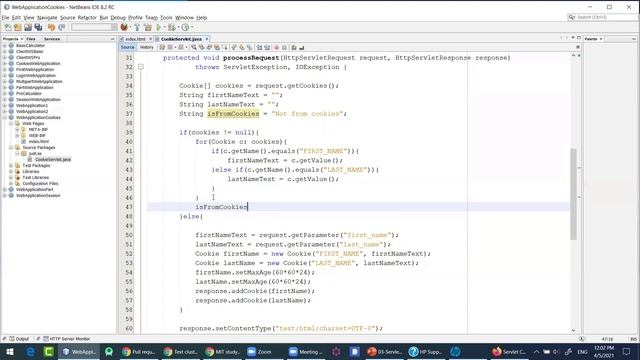Viewport: 640px width, 360px height.
Task: Open the Run Project dropdown arrow
Action: [x=164, y=27]
